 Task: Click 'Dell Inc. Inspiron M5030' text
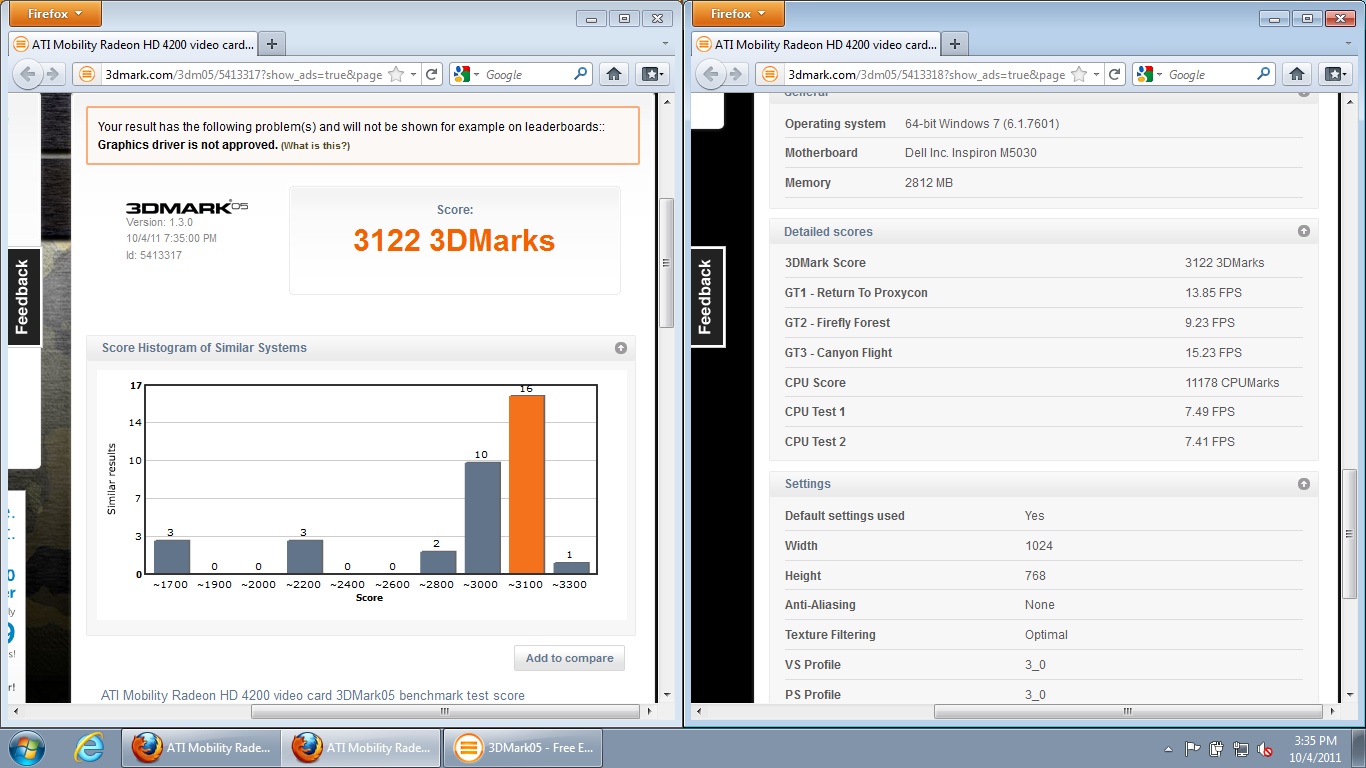point(969,153)
